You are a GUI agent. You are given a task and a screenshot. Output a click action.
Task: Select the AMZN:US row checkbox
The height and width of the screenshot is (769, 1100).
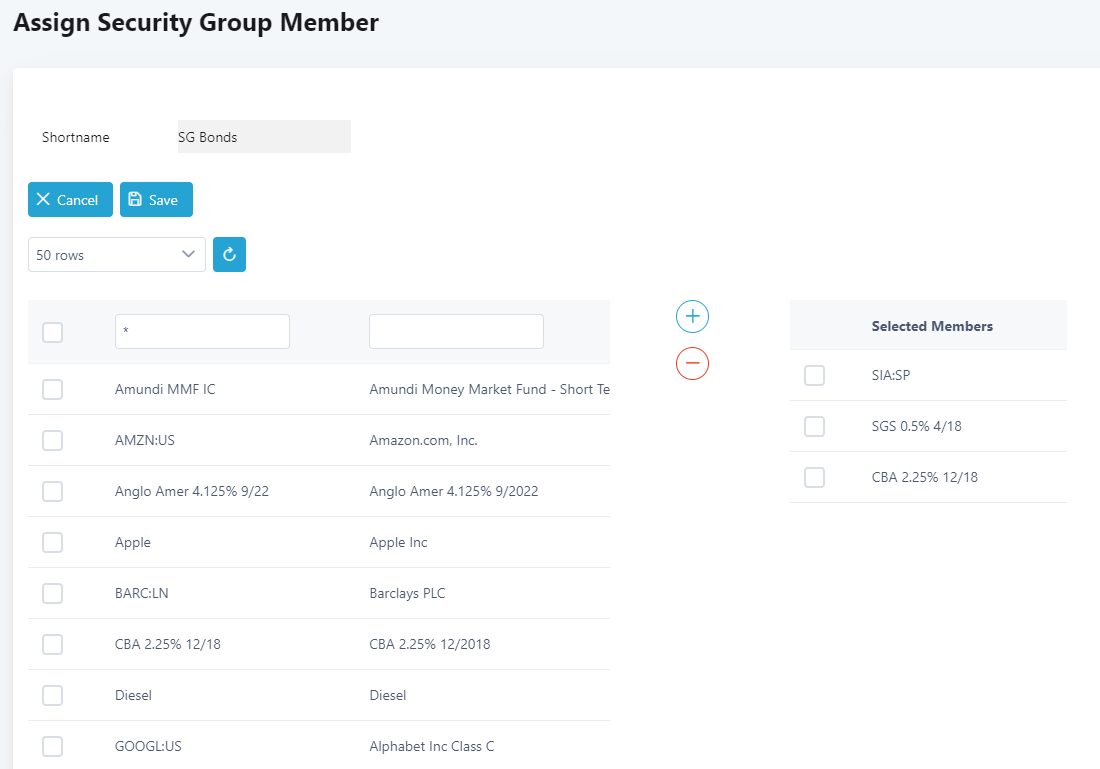(x=53, y=441)
